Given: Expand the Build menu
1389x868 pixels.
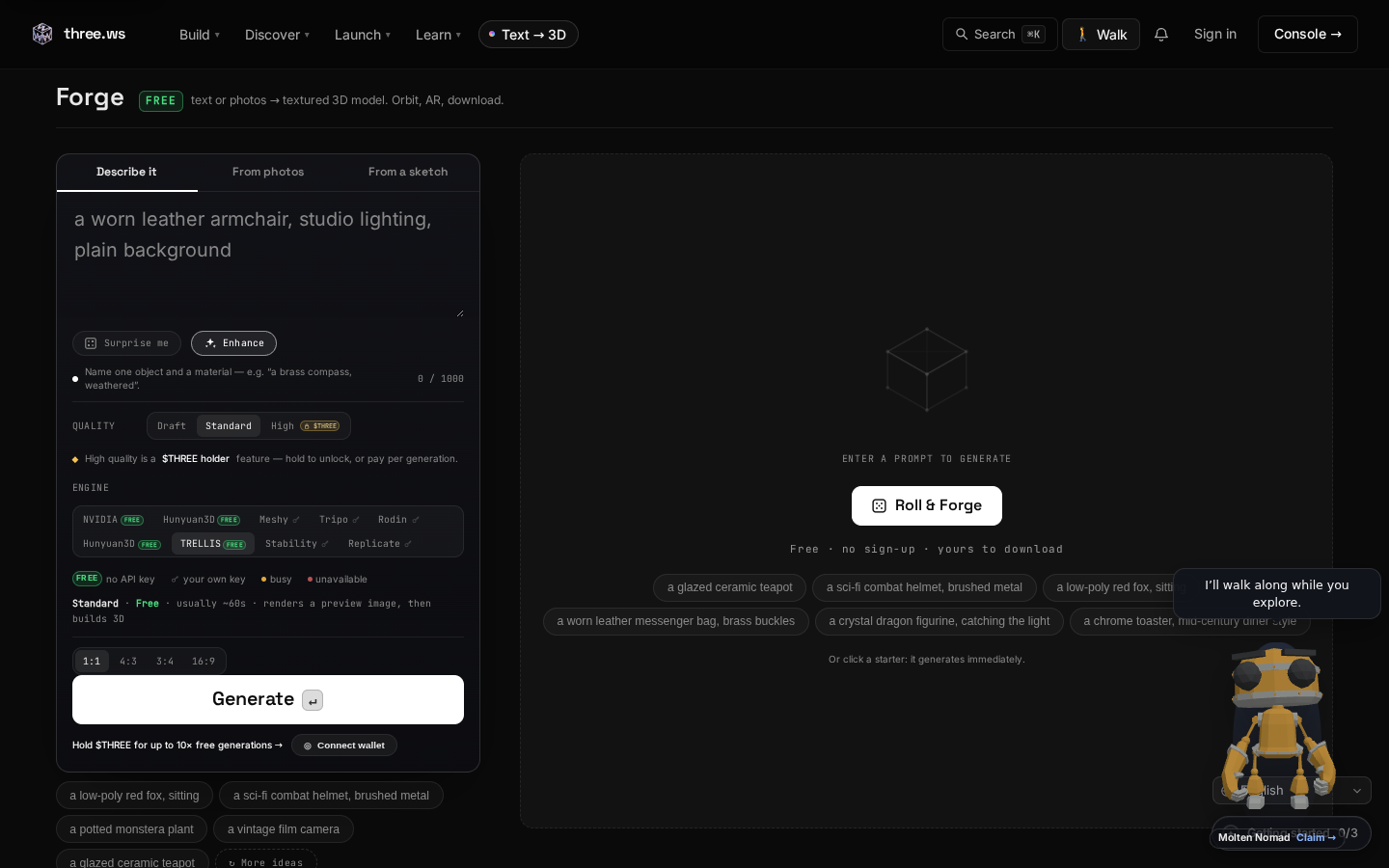Looking at the screenshot, I should point(200,35).
